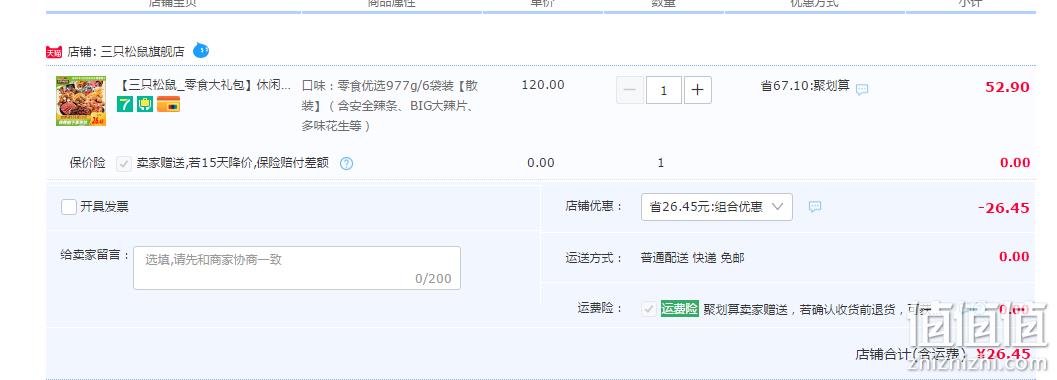Increase quantity with the plus button

tap(698, 90)
